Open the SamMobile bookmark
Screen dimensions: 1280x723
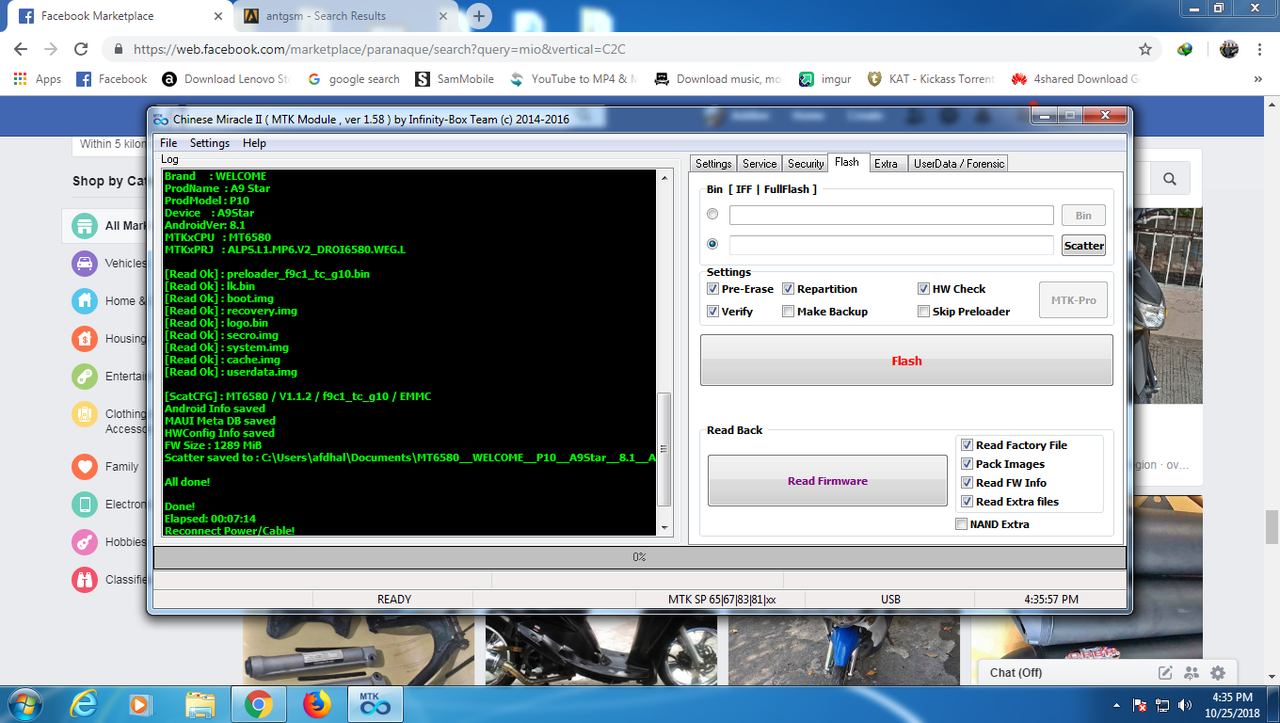(x=454, y=79)
